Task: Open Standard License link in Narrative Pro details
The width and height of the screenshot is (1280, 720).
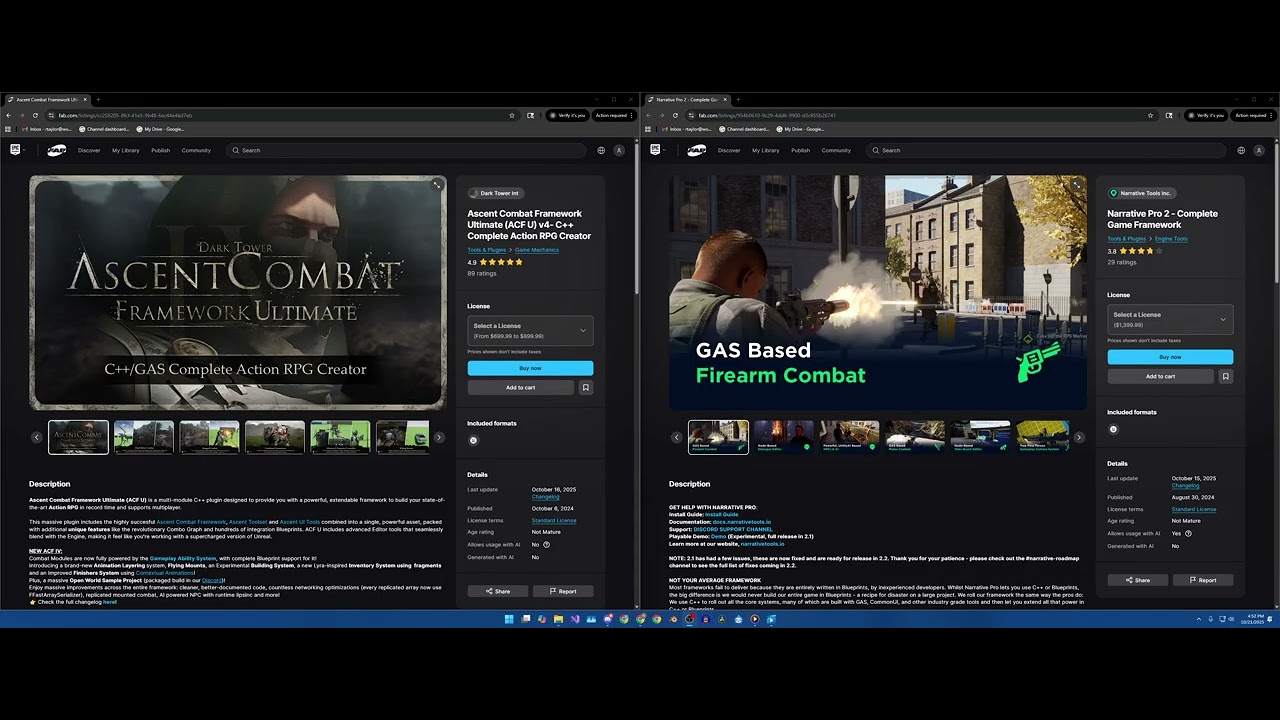Action: click(1194, 509)
